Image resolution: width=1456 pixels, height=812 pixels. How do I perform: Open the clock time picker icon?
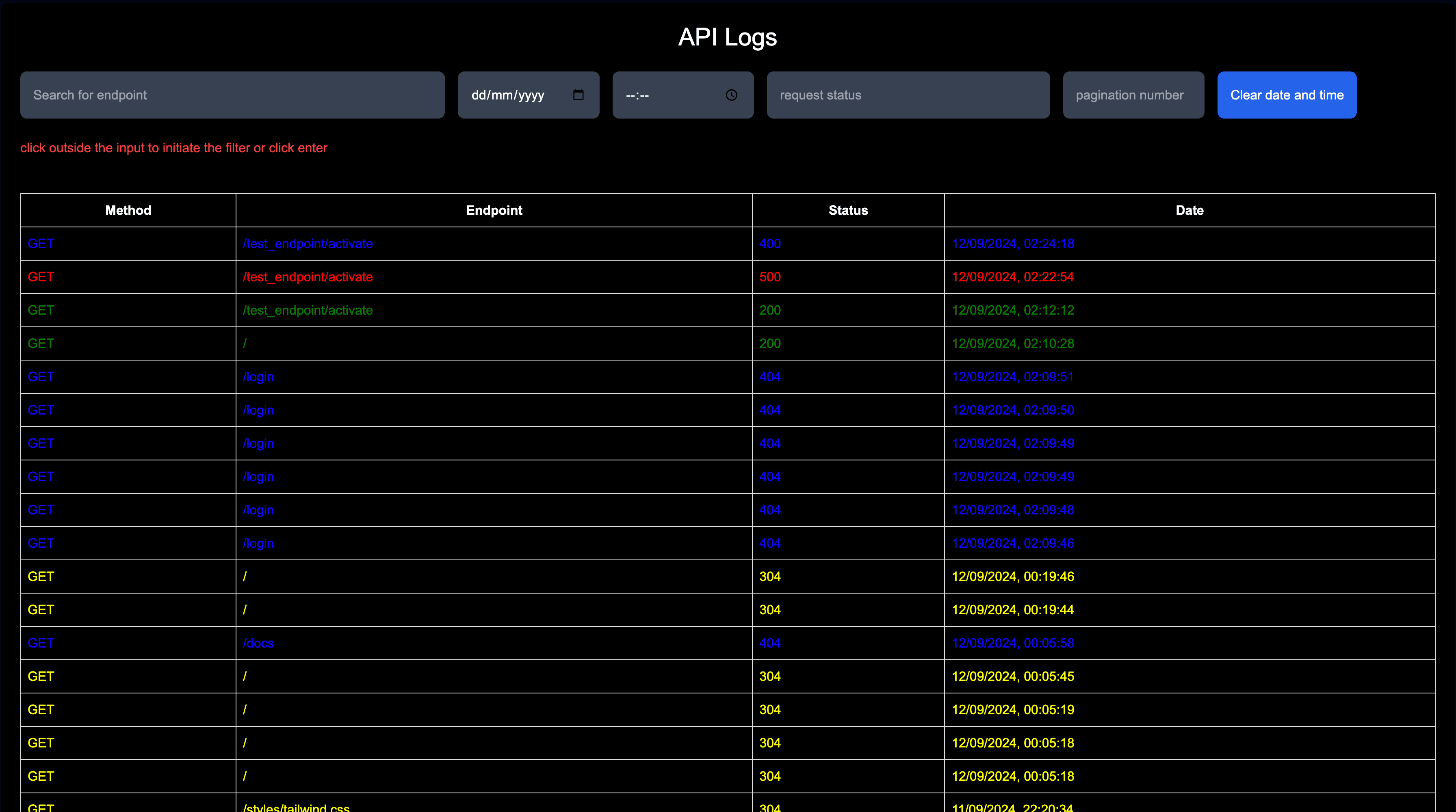click(731, 95)
